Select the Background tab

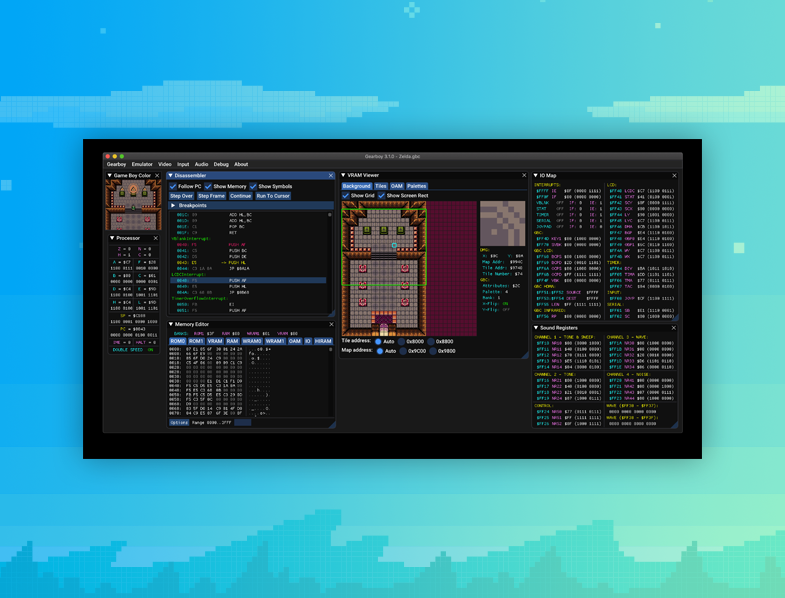pos(356,186)
